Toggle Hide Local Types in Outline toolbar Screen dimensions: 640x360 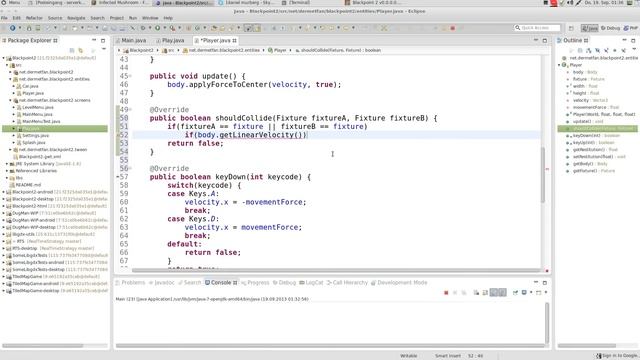(x=624, y=50)
